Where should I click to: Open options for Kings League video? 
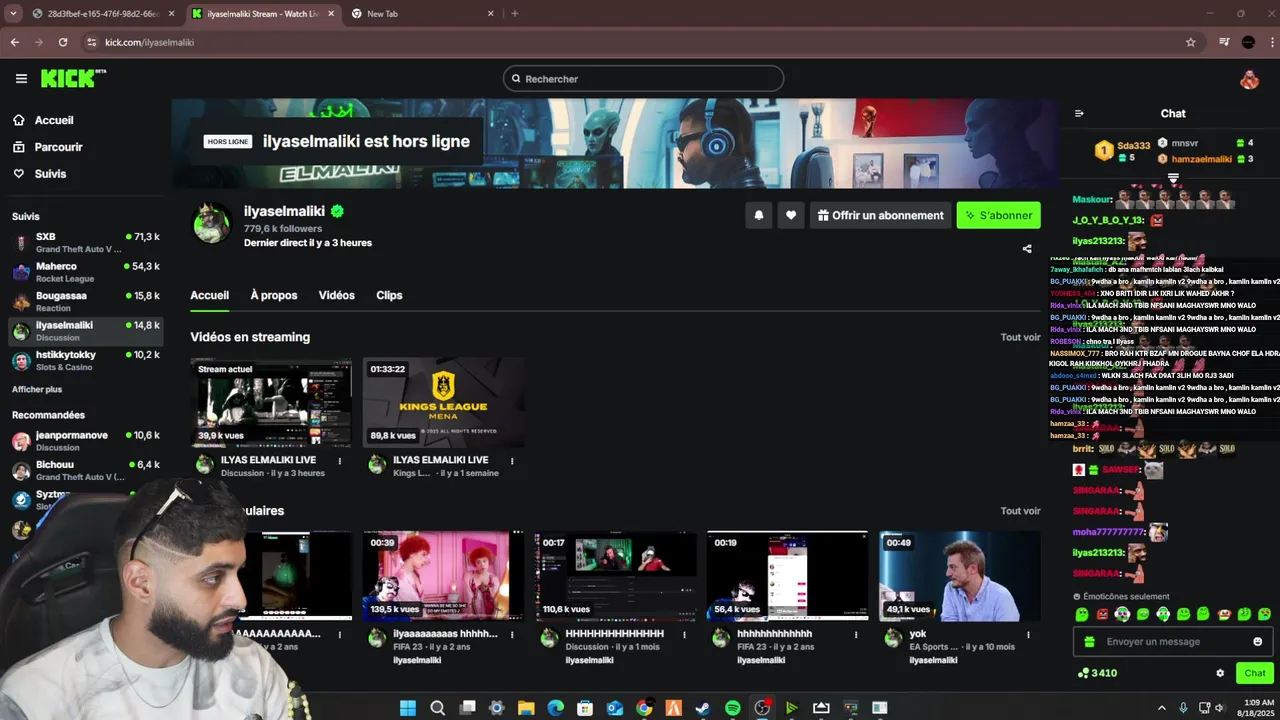coord(512,461)
